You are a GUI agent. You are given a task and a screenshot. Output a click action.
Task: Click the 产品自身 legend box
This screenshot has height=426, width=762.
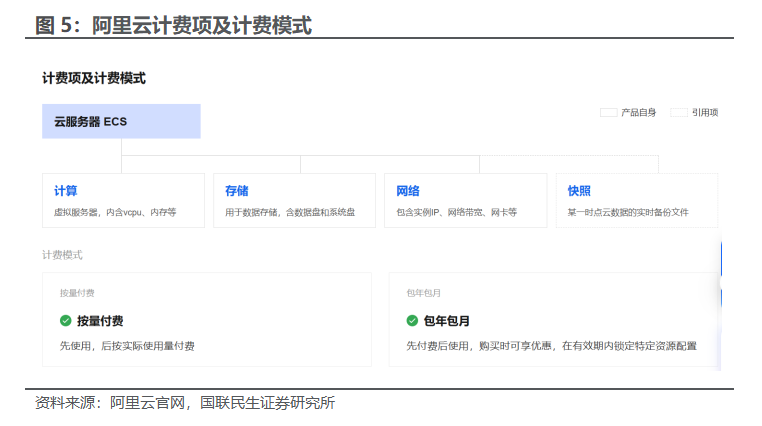[608, 113]
